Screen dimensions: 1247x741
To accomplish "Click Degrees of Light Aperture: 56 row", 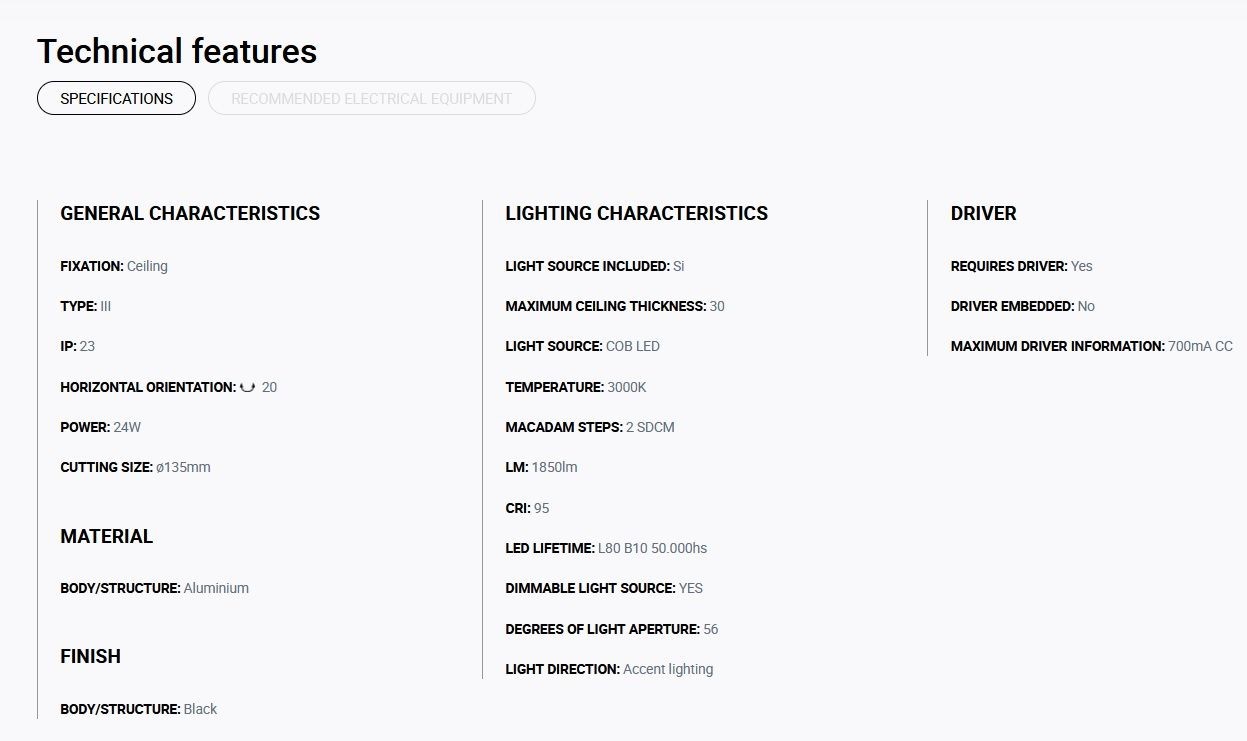I will [612, 629].
